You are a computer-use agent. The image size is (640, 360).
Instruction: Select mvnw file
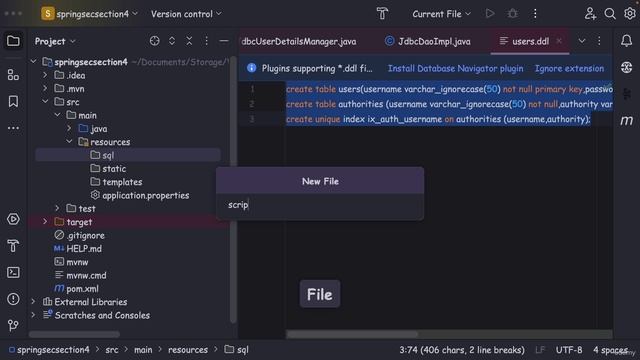[x=71, y=262]
